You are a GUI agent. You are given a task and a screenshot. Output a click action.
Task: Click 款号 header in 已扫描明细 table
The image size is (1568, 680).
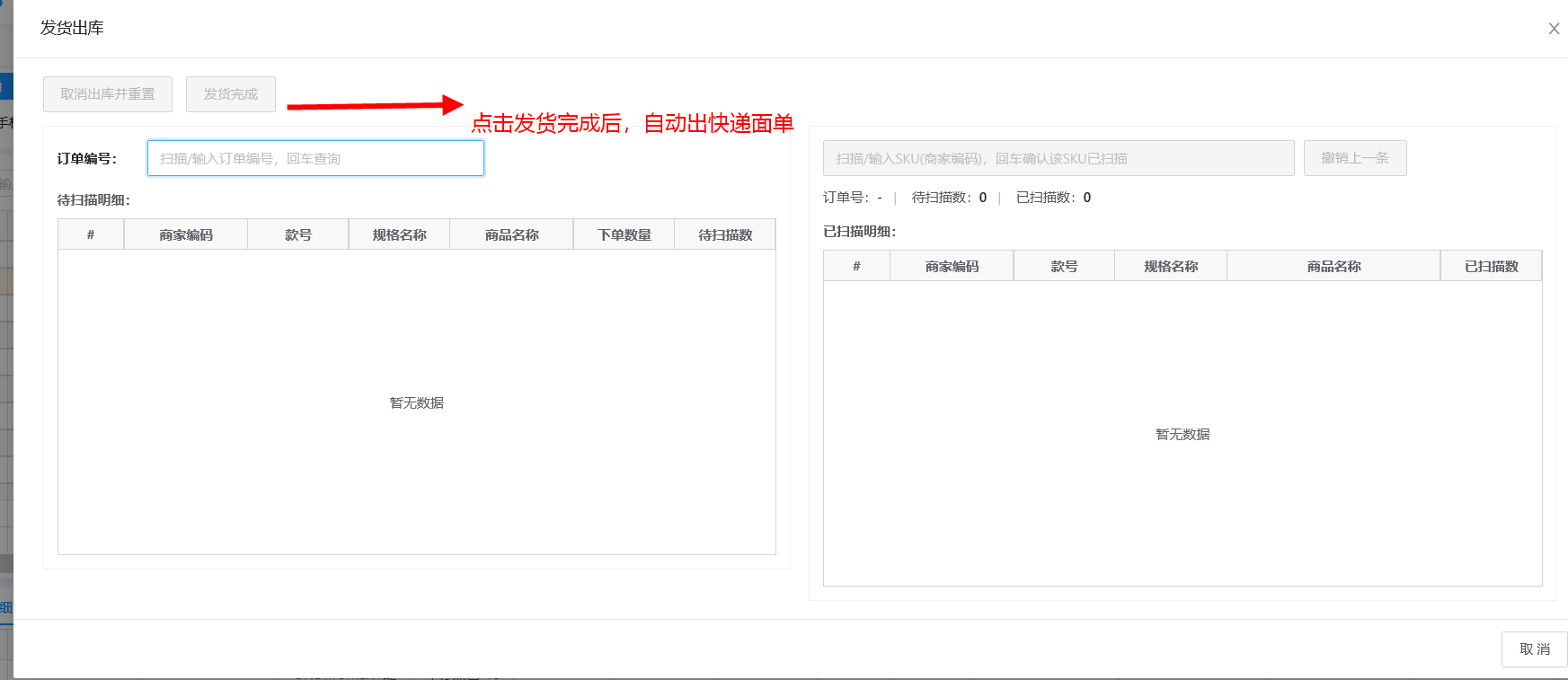pos(1064,266)
